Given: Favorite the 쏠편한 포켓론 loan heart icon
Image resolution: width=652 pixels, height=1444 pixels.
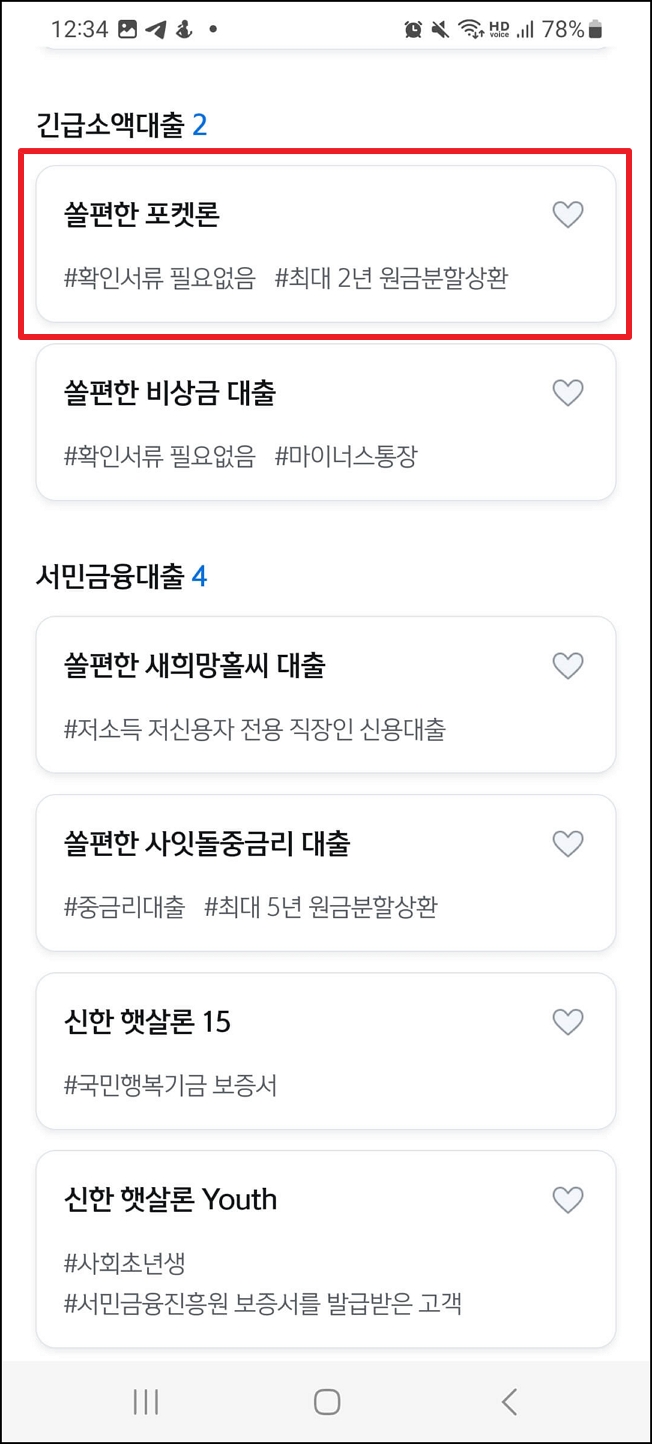Looking at the screenshot, I should point(568,214).
